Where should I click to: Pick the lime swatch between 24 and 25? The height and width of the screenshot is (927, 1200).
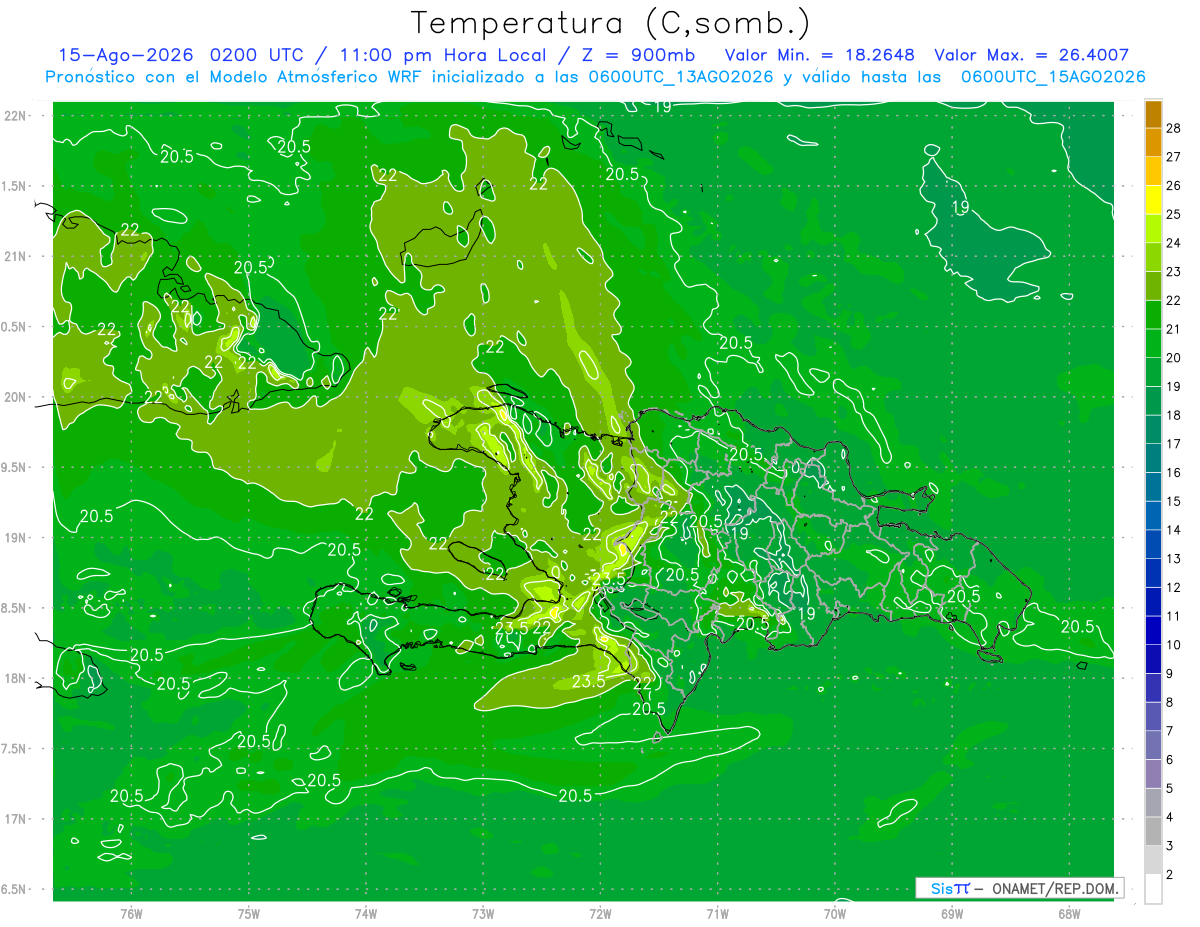pyautogui.click(x=1153, y=229)
